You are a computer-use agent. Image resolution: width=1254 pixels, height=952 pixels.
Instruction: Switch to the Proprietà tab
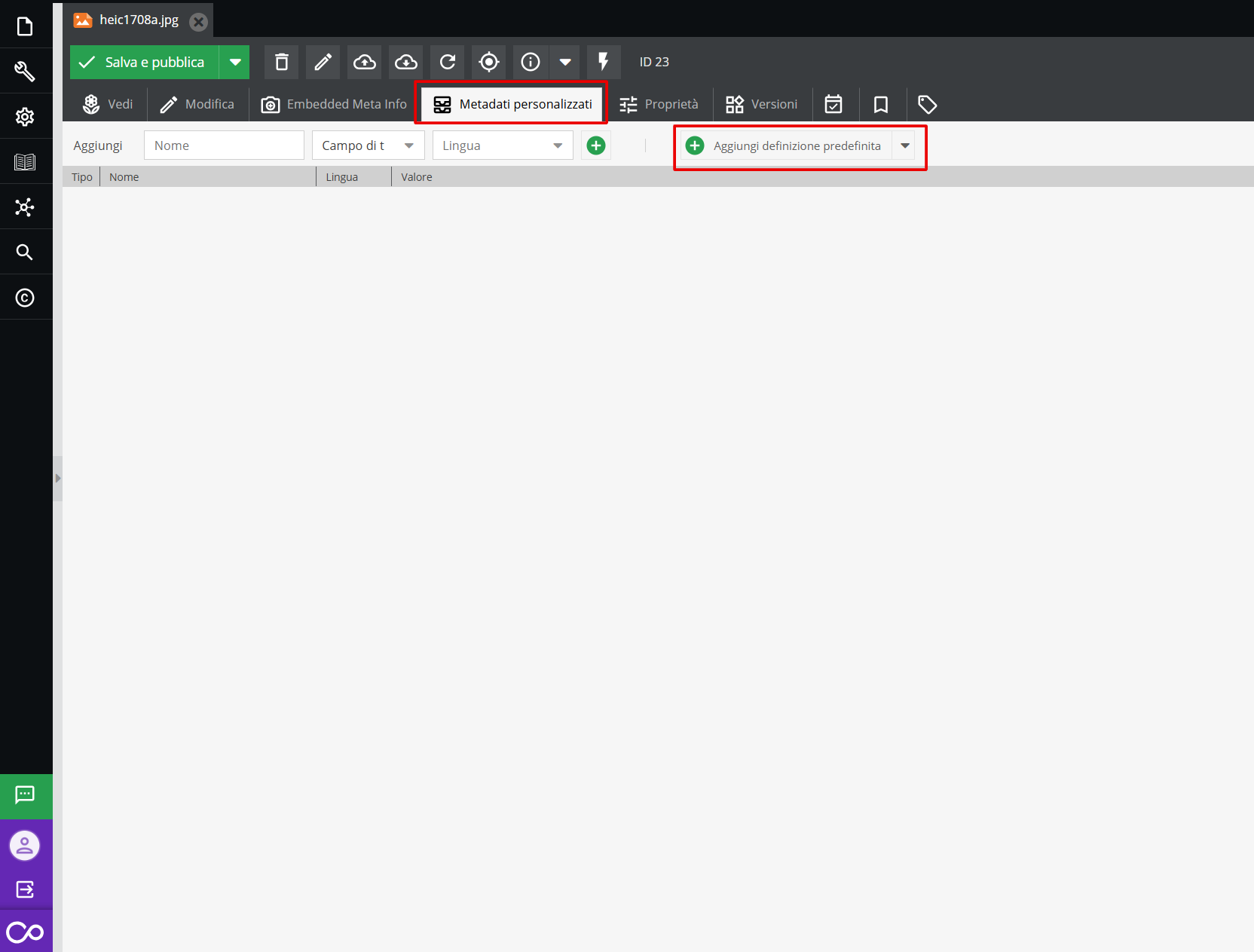pyautogui.click(x=659, y=104)
